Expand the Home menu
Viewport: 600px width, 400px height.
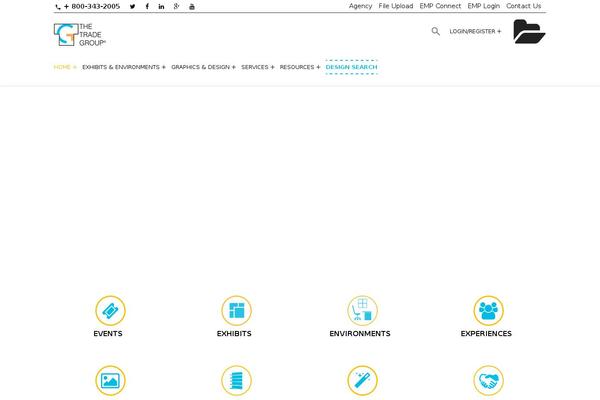coord(65,67)
